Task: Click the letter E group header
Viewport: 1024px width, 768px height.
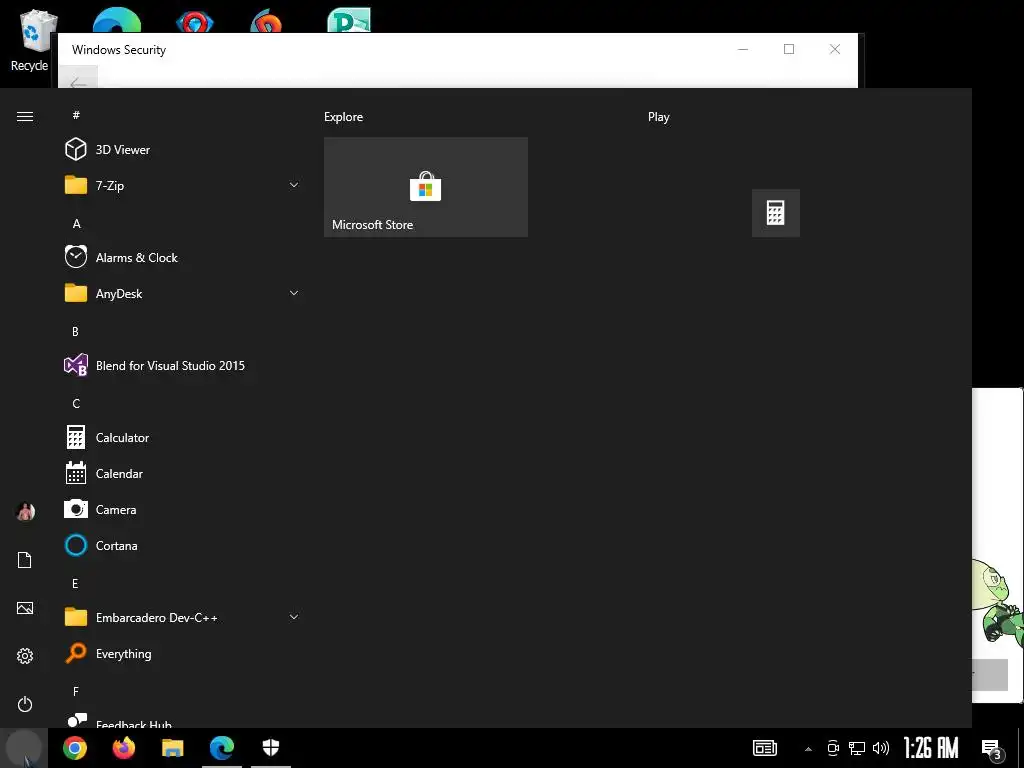Action: [75, 583]
